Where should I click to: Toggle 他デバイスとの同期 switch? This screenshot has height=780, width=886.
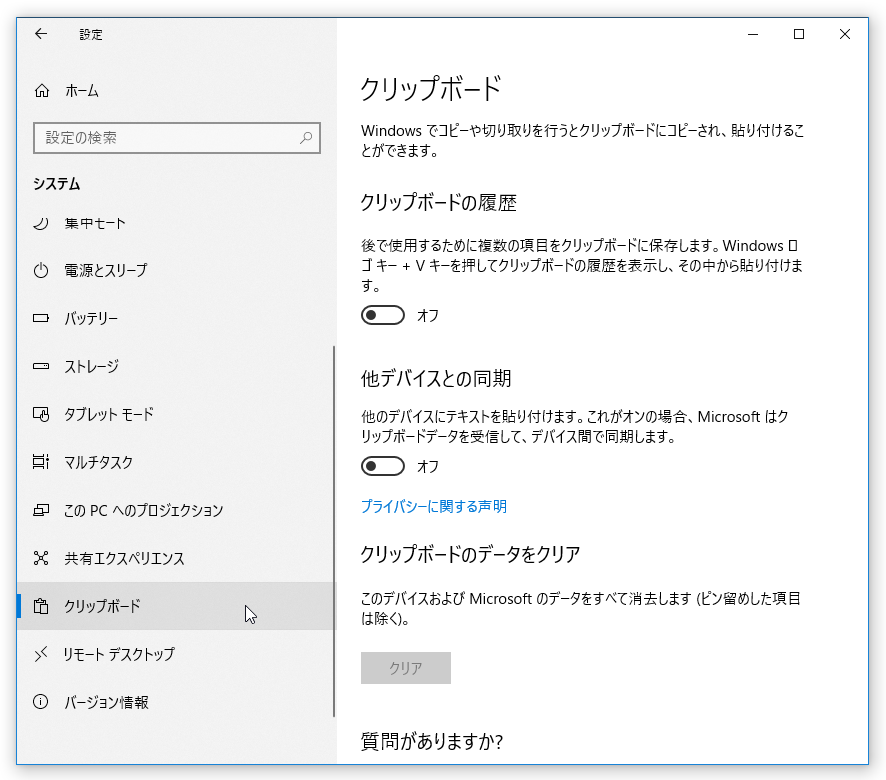tap(383, 466)
